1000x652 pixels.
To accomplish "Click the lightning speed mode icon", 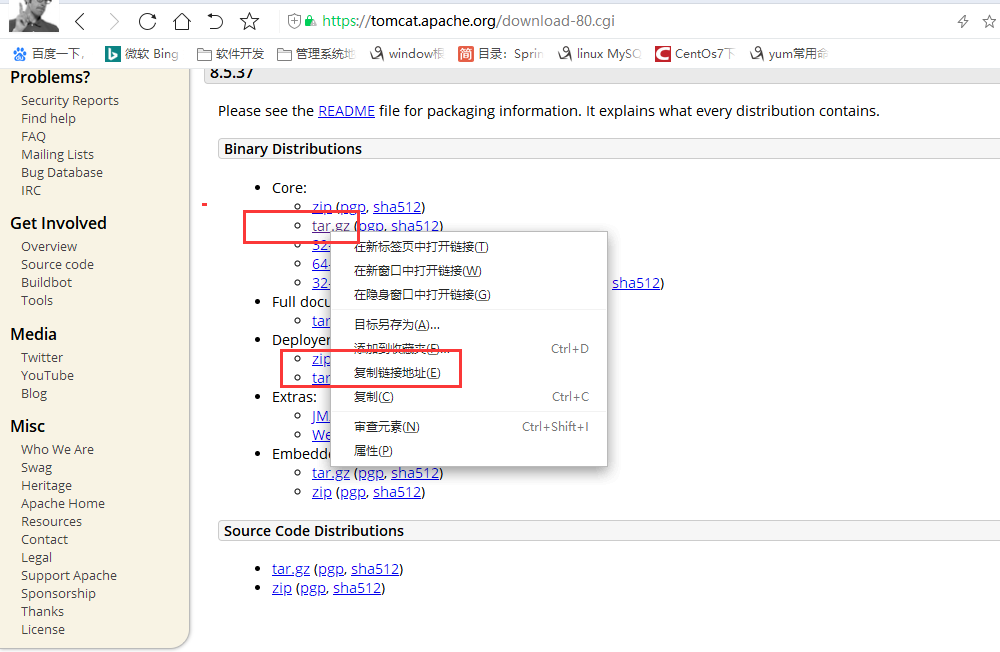I will [963, 22].
